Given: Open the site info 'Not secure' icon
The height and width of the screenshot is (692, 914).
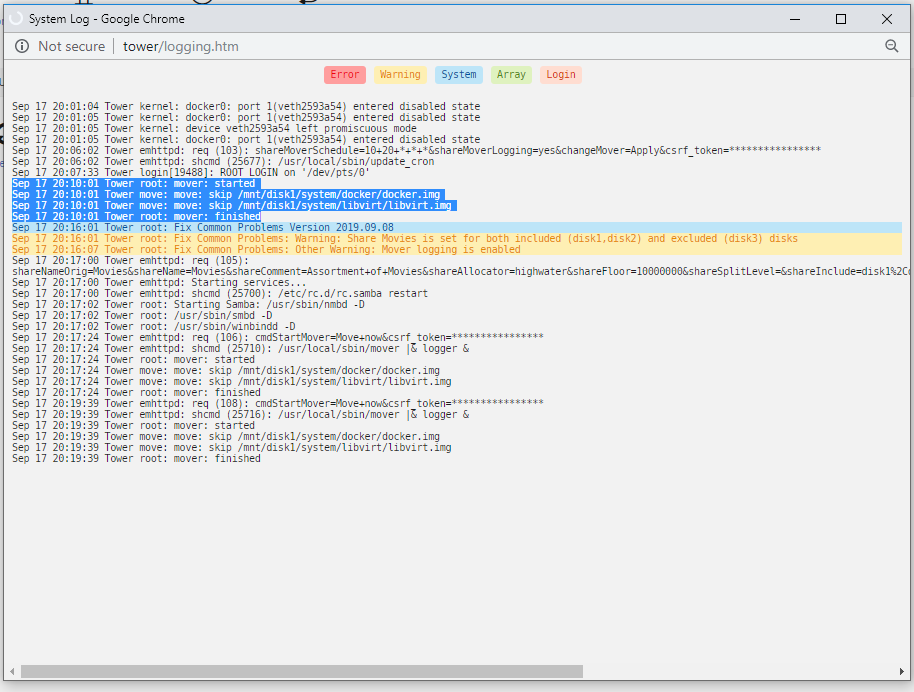Looking at the screenshot, I should [22, 46].
